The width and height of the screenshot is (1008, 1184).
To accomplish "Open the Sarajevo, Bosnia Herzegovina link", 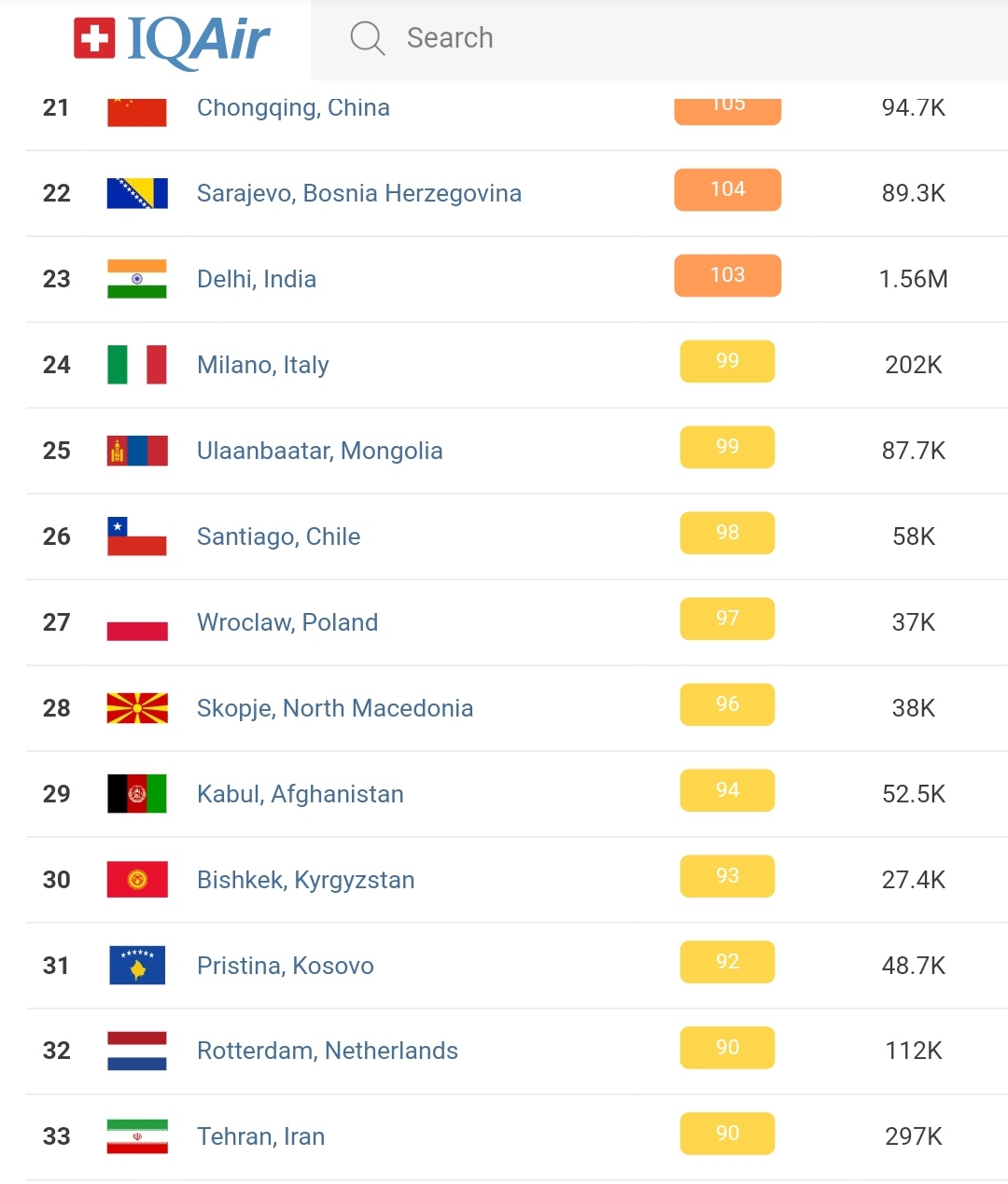I will [358, 193].
